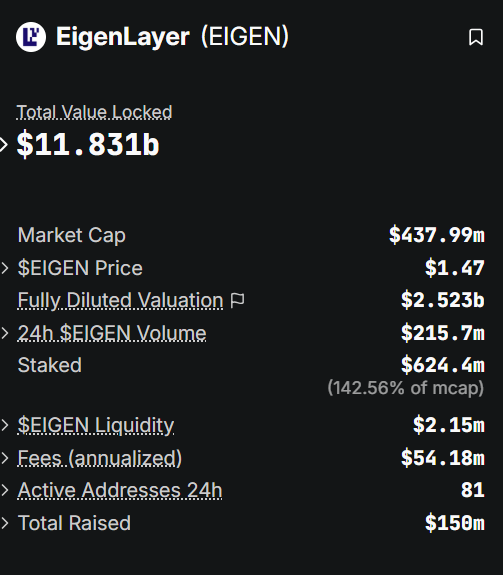Click the EigenLayer title text
Viewport: 503px width, 575px height.
(x=123, y=37)
